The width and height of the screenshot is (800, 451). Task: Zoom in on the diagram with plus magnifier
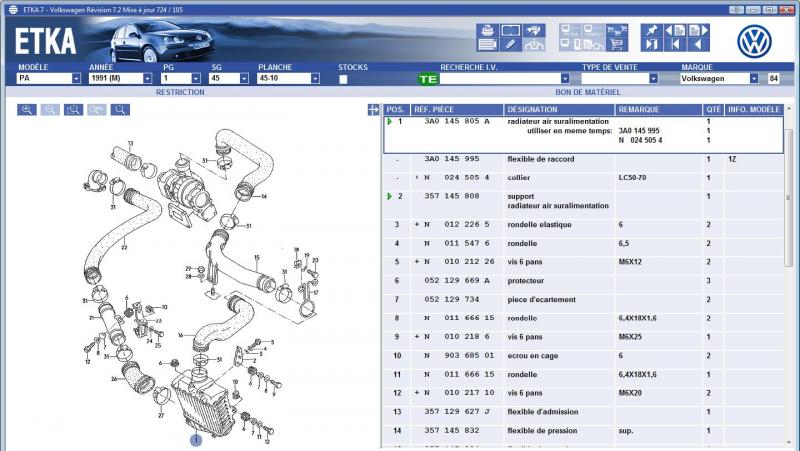click(27, 110)
